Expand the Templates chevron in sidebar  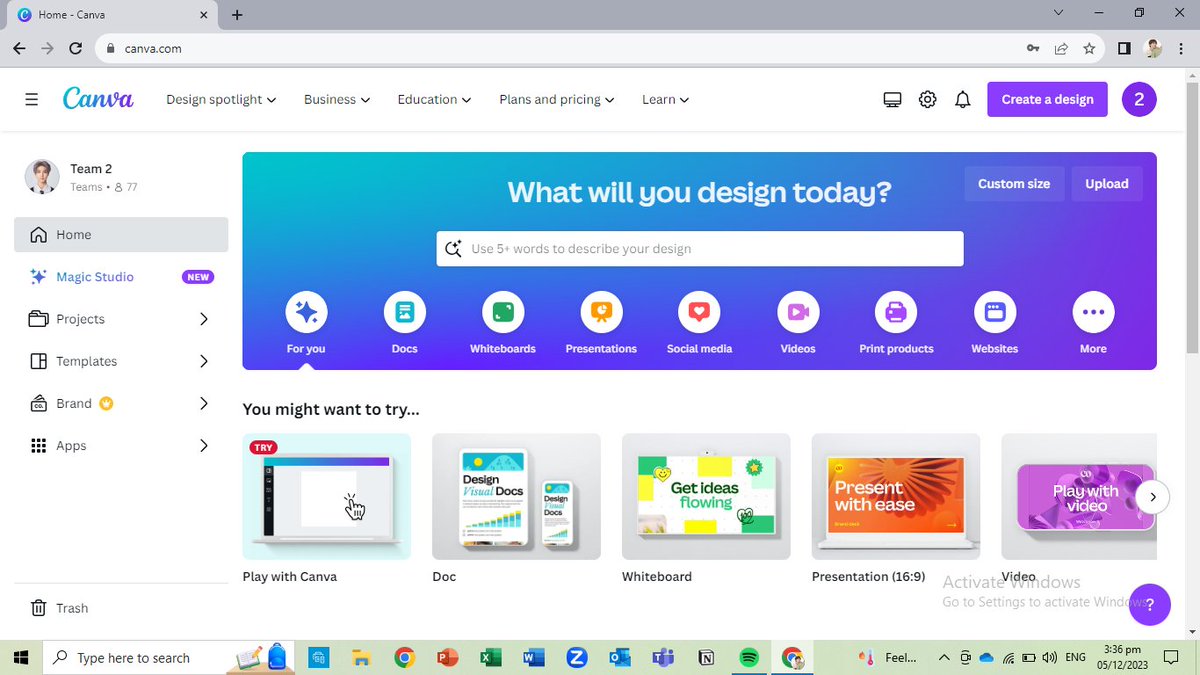[x=204, y=361]
